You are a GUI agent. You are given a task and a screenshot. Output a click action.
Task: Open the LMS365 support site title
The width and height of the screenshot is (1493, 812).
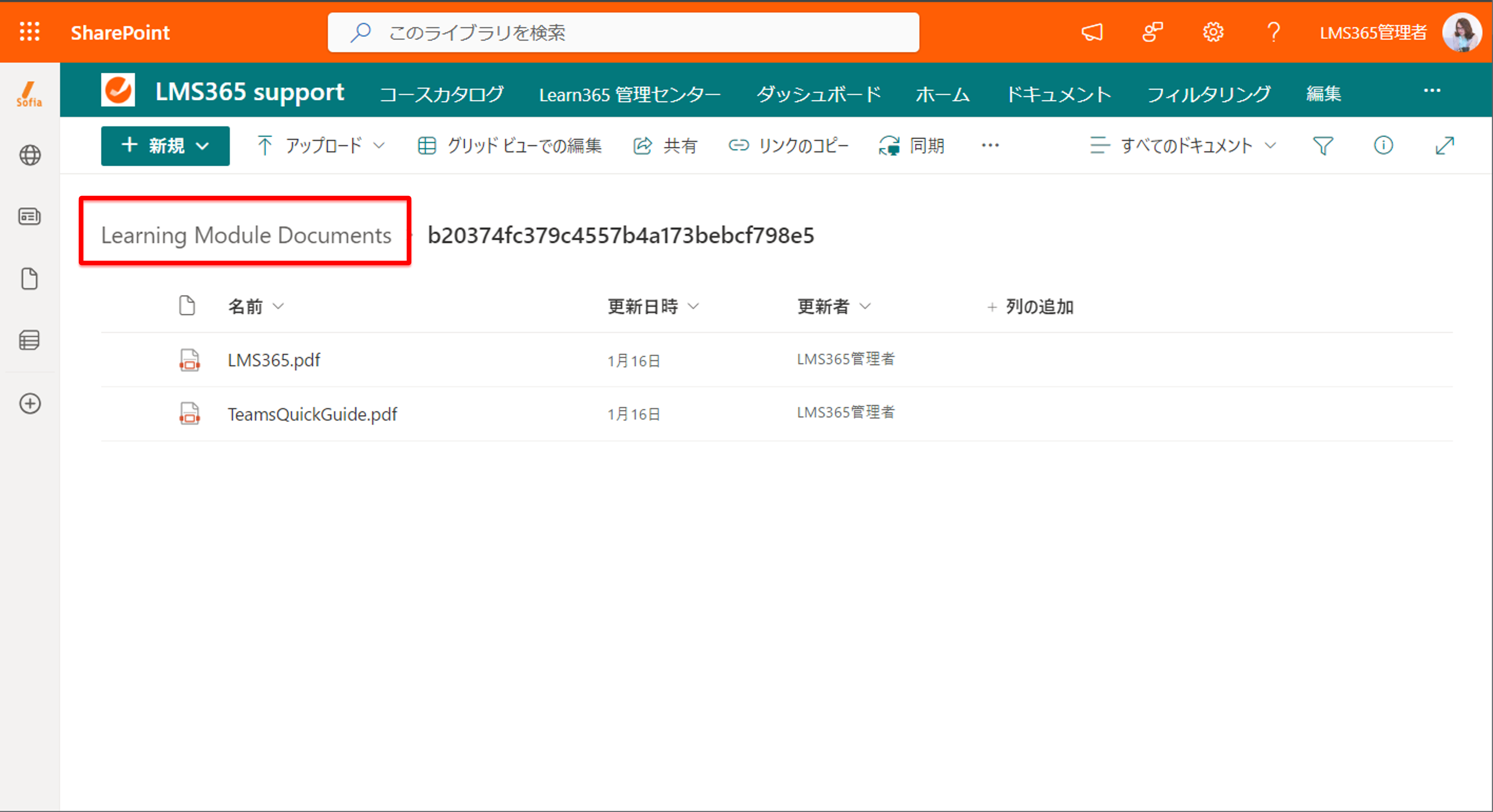(249, 92)
